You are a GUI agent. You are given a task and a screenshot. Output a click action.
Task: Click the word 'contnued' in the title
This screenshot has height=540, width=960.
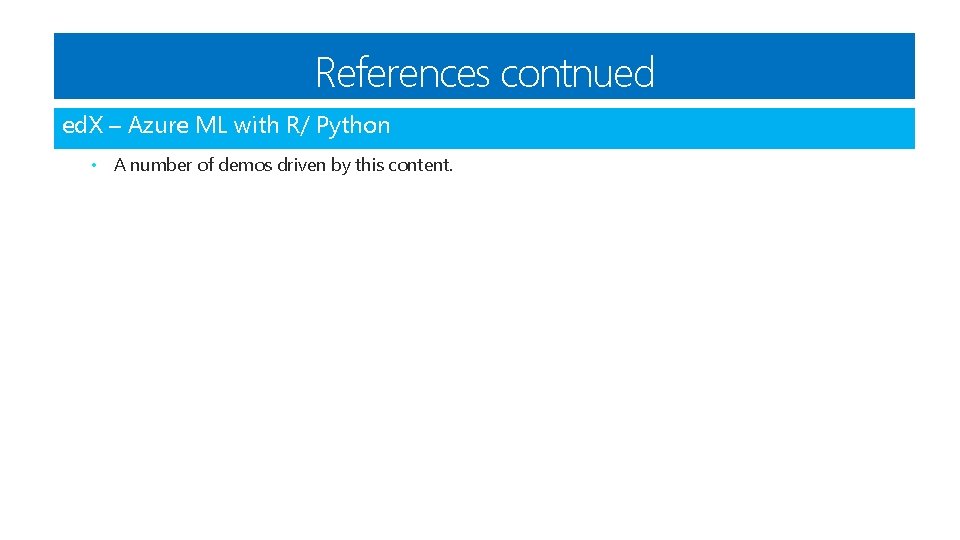577,72
